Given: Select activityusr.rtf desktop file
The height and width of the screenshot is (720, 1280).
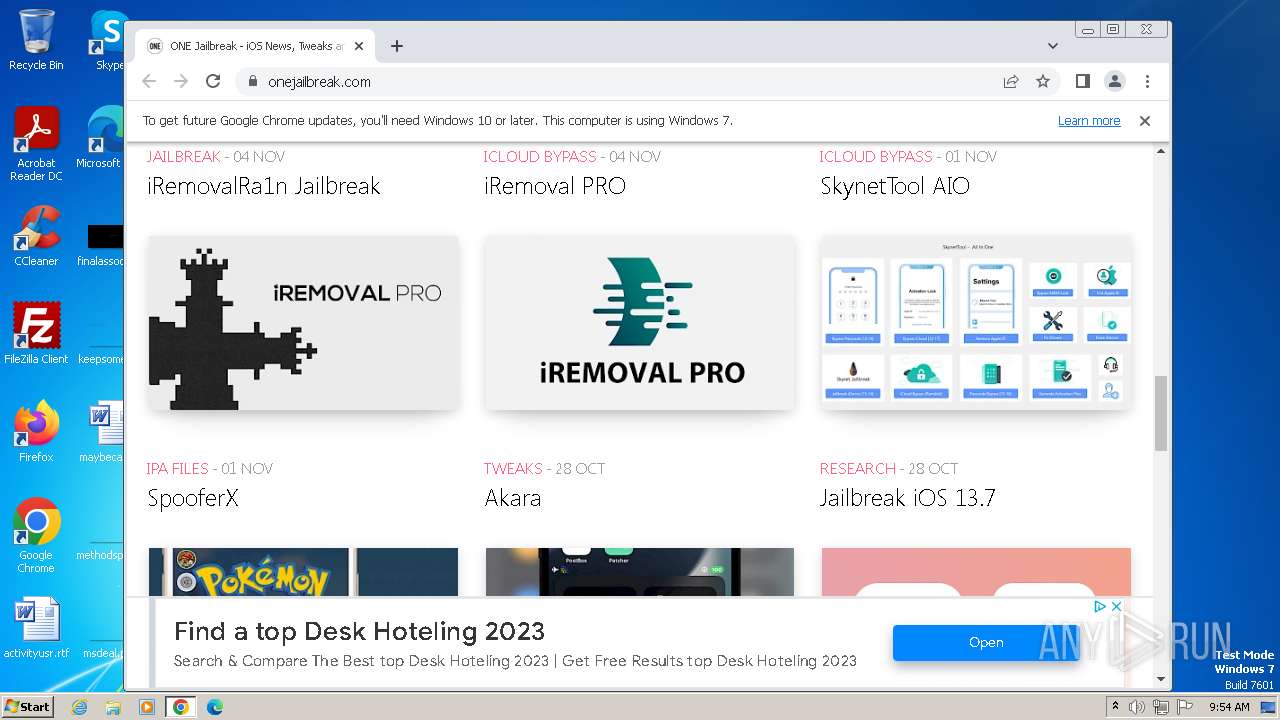Looking at the screenshot, I should (36, 628).
